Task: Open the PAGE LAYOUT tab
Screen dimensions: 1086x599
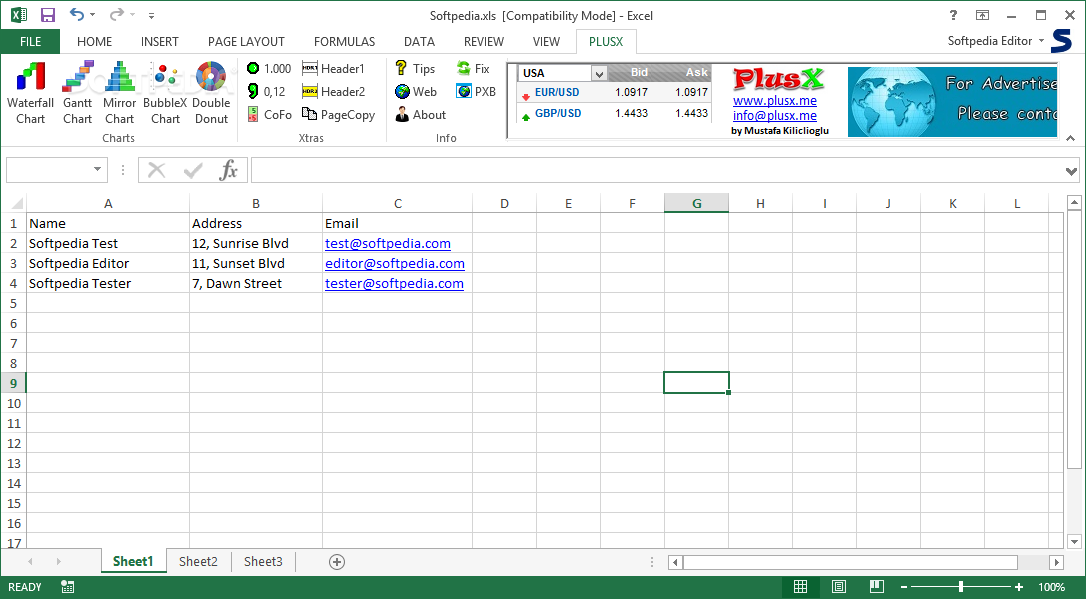Action: tap(246, 42)
